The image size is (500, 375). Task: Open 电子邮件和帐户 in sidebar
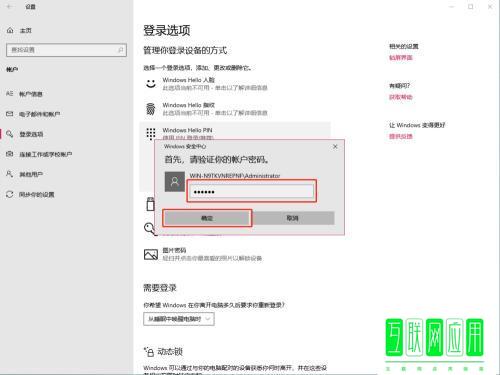39,114
